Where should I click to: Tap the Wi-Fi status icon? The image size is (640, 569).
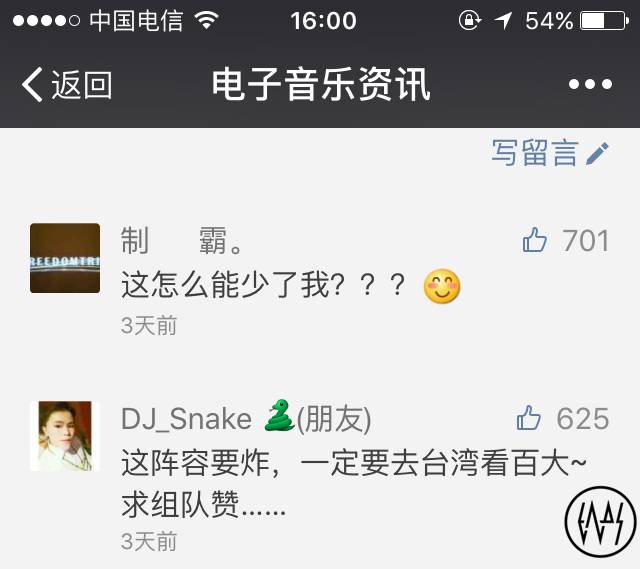click(207, 19)
